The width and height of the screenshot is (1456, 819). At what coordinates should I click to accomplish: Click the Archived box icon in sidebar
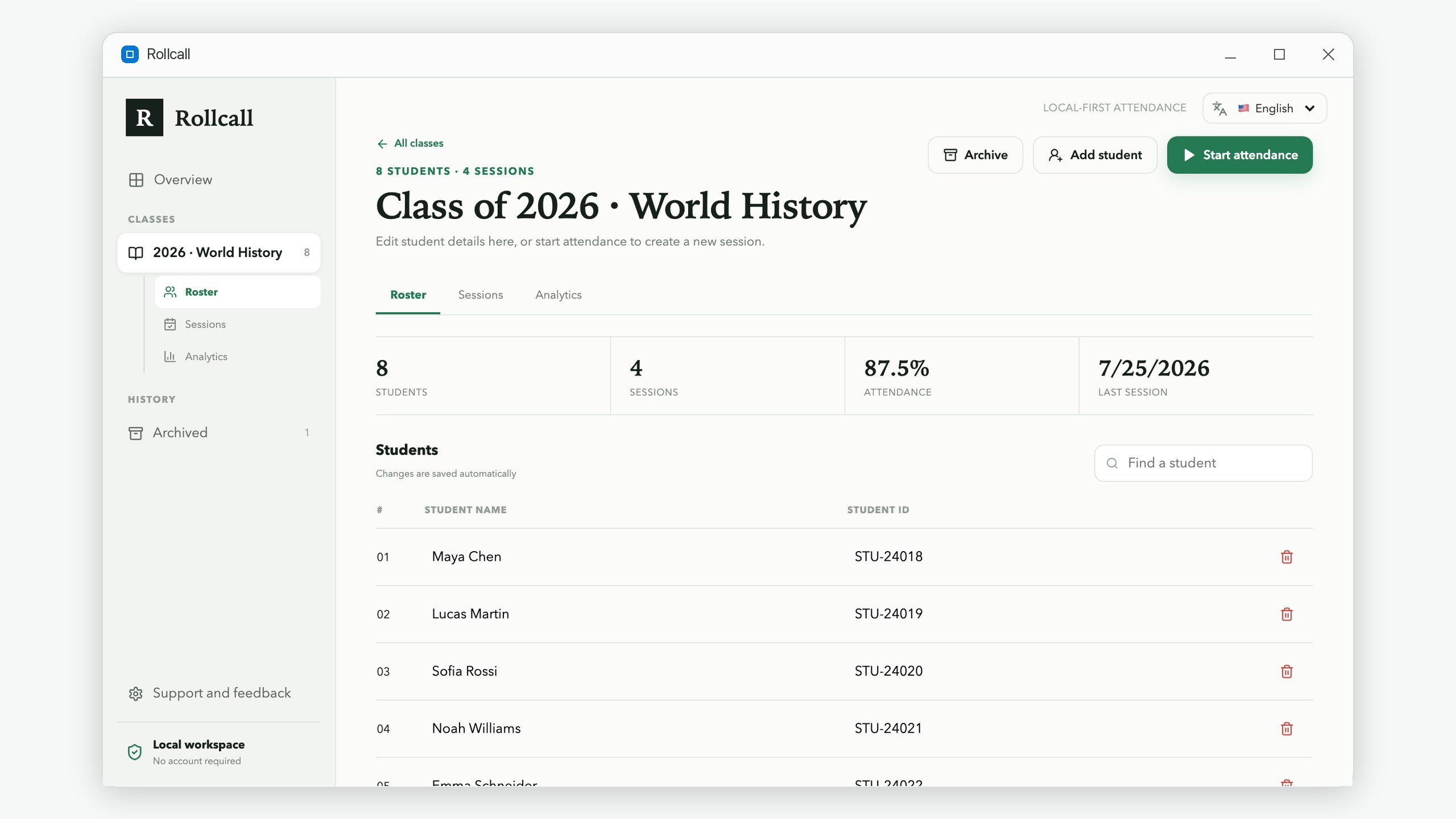click(x=135, y=433)
